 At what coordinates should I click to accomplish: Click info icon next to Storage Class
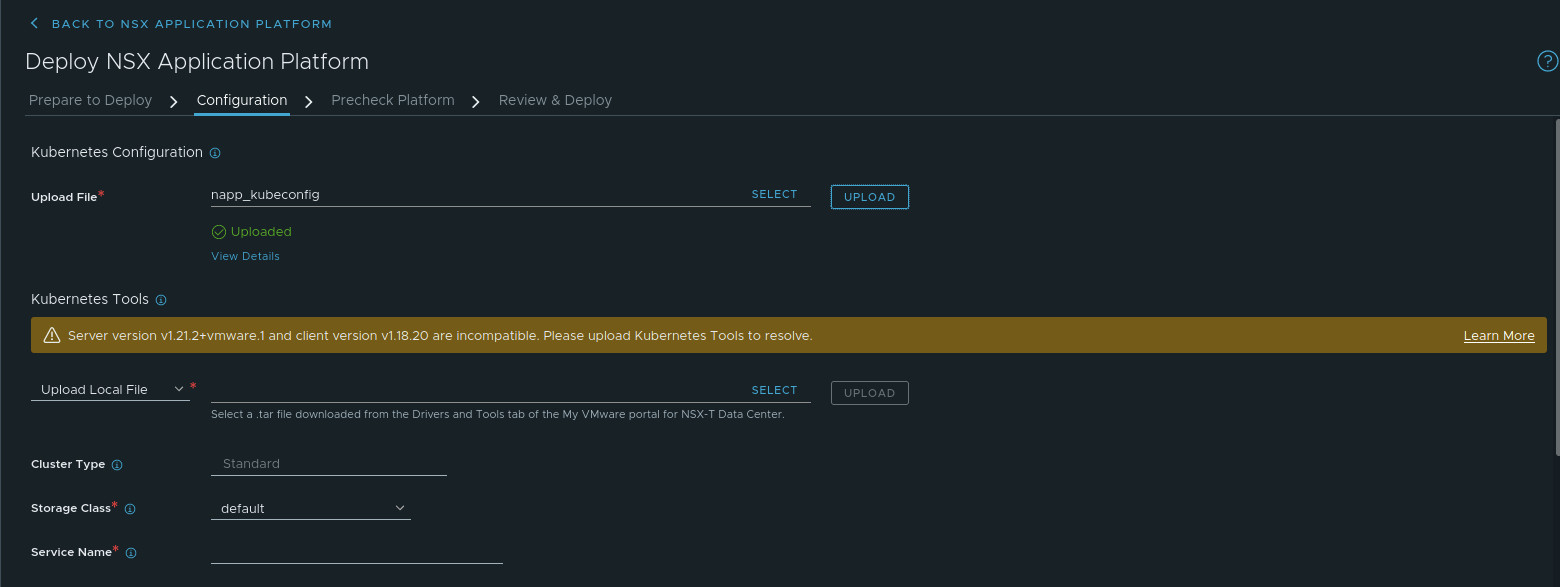[x=130, y=509]
